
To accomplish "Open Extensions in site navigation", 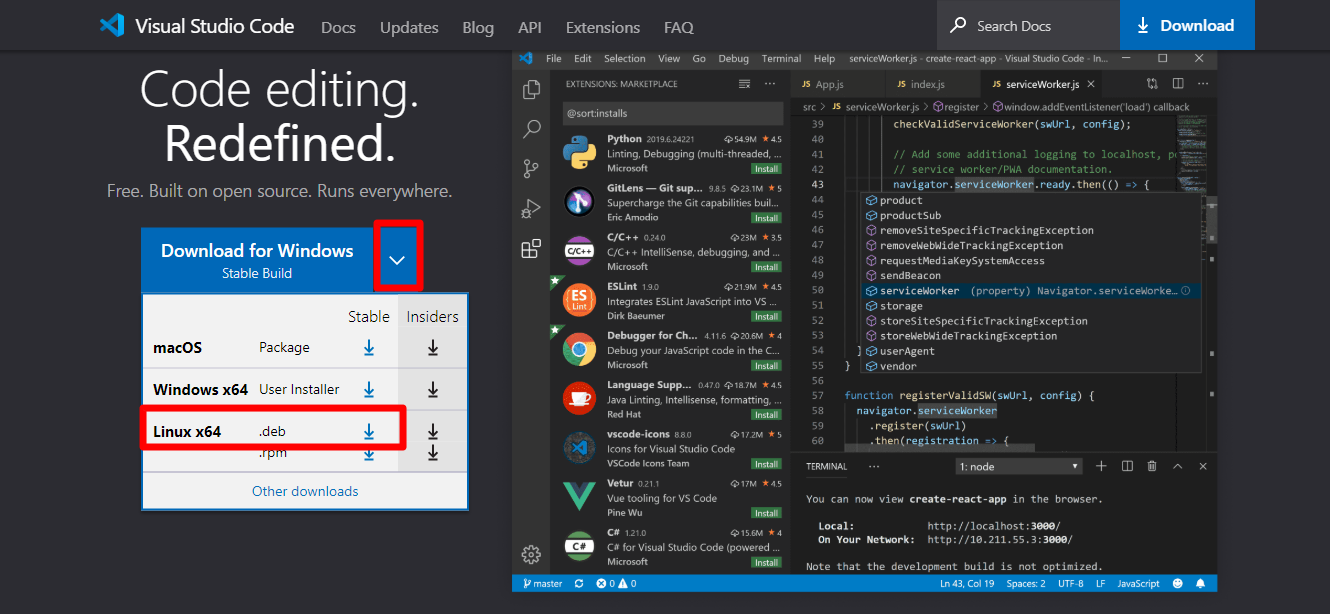I will [603, 27].
